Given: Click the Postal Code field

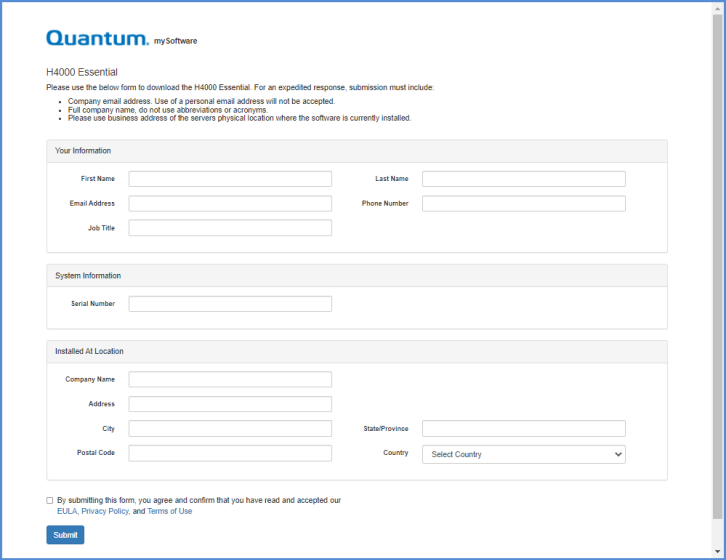Looking at the screenshot, I should click(x=230, y=453).
